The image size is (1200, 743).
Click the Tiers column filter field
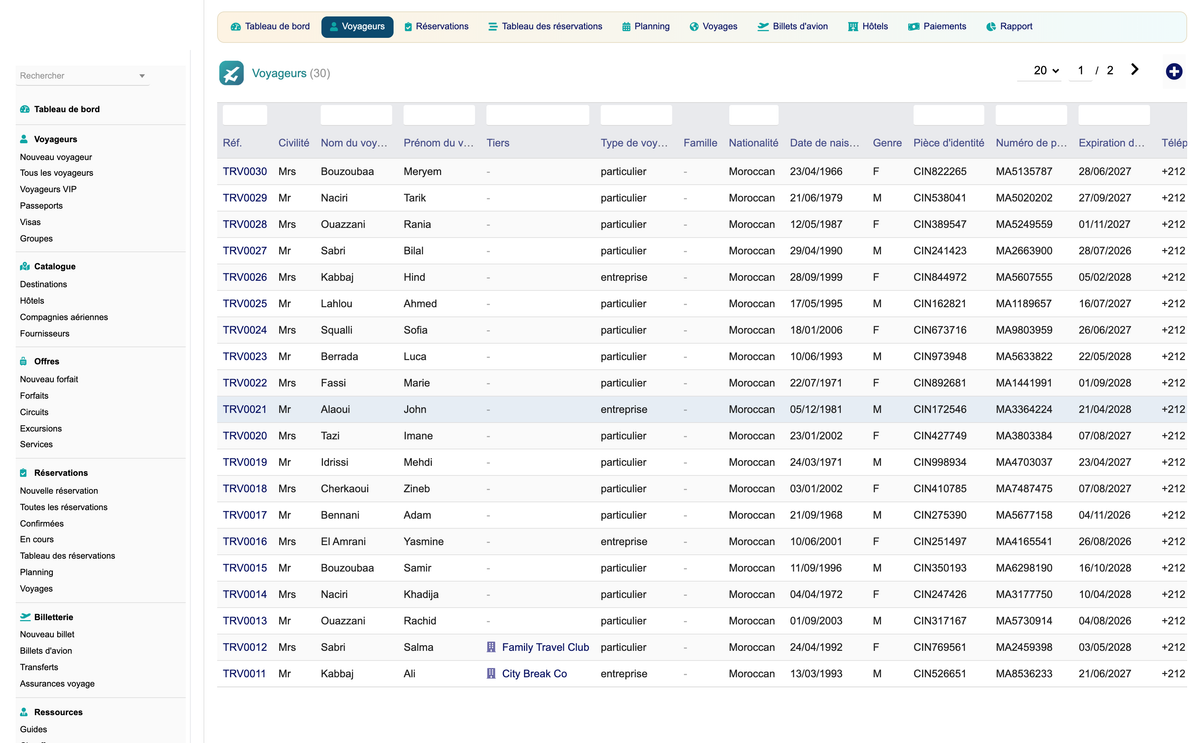pos(538,115)
